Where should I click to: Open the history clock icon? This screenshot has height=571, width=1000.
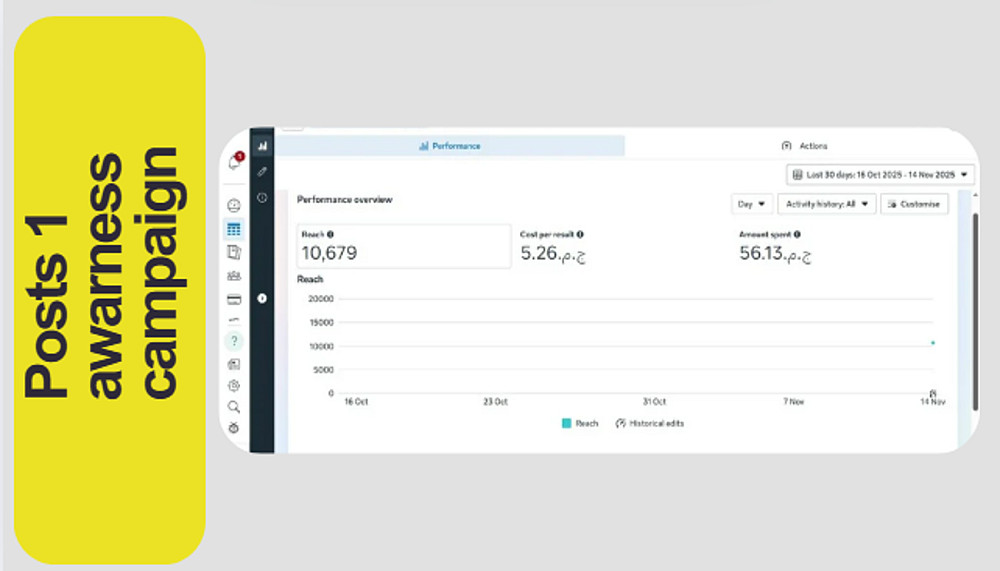[x=262, y=198]
